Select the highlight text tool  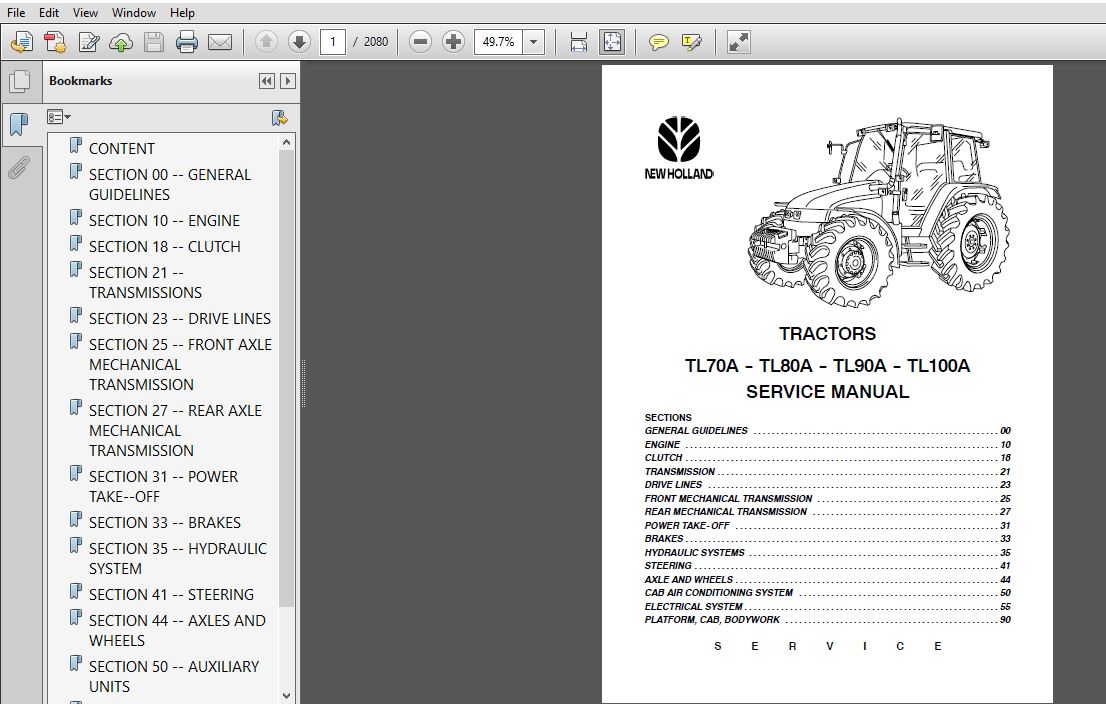[x=691, y=42]
